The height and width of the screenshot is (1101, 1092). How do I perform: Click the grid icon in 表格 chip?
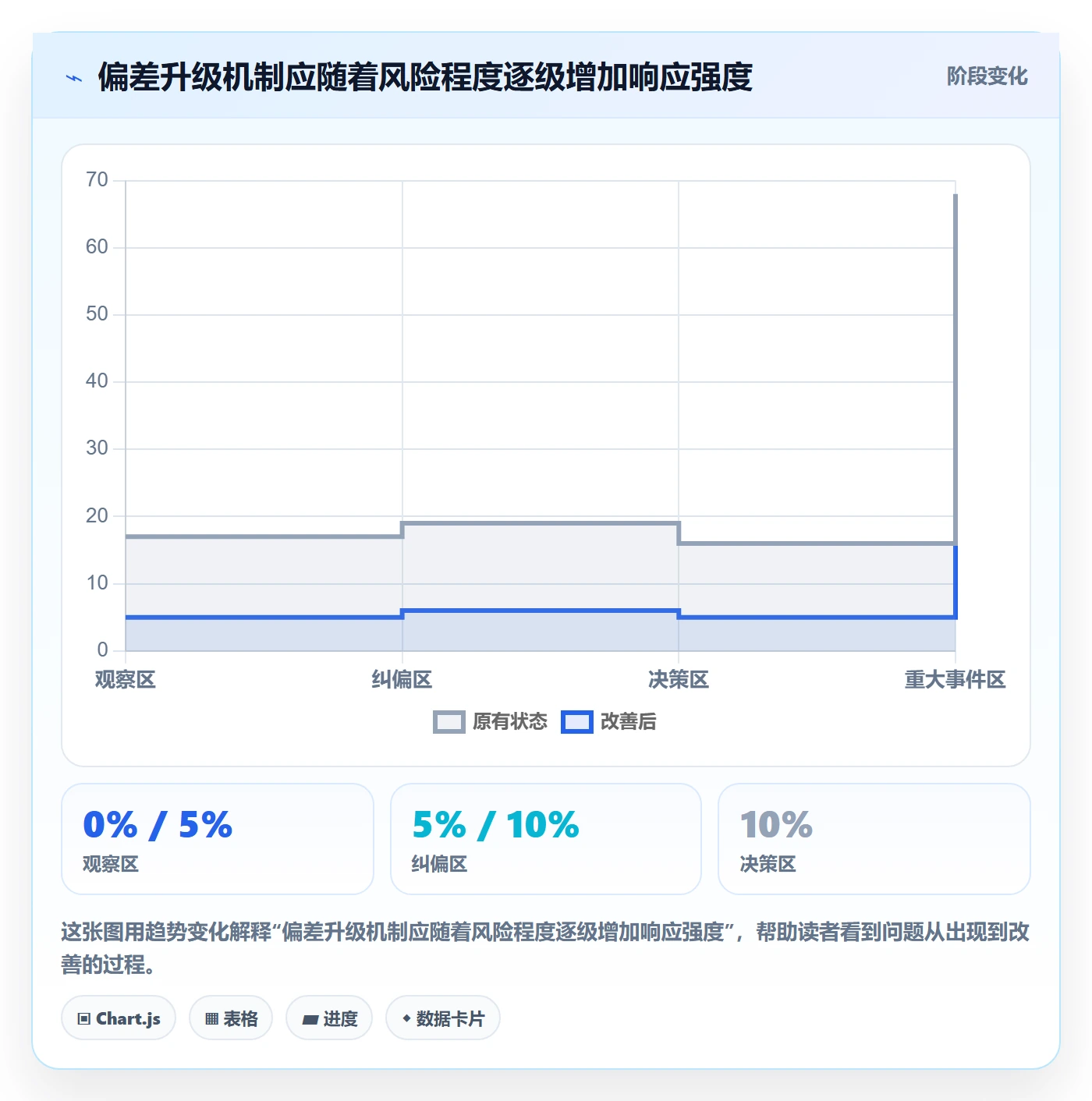tap(211, 1019)
